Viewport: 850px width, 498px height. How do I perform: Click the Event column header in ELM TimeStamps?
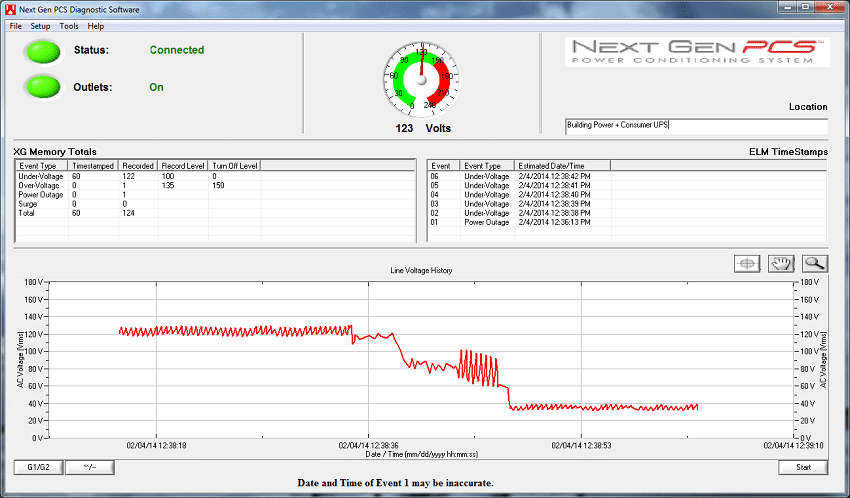444,166
